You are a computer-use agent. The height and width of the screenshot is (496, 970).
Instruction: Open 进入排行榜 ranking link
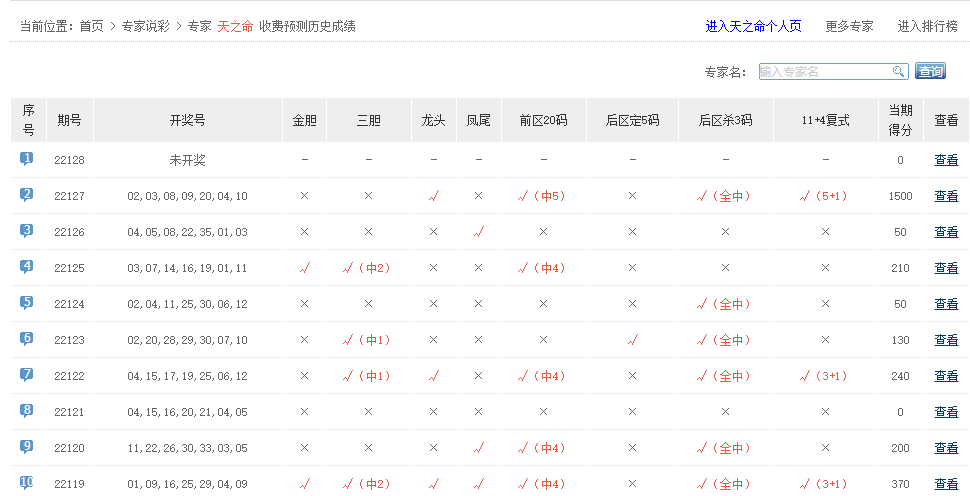click(x=927, y=26)
